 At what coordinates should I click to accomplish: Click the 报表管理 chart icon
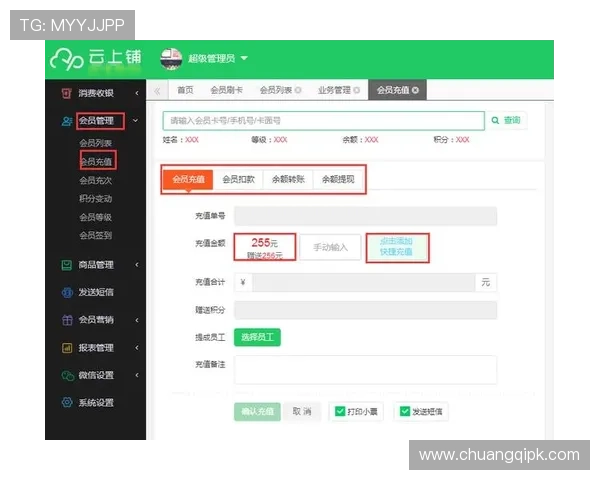tap(67, 348)
